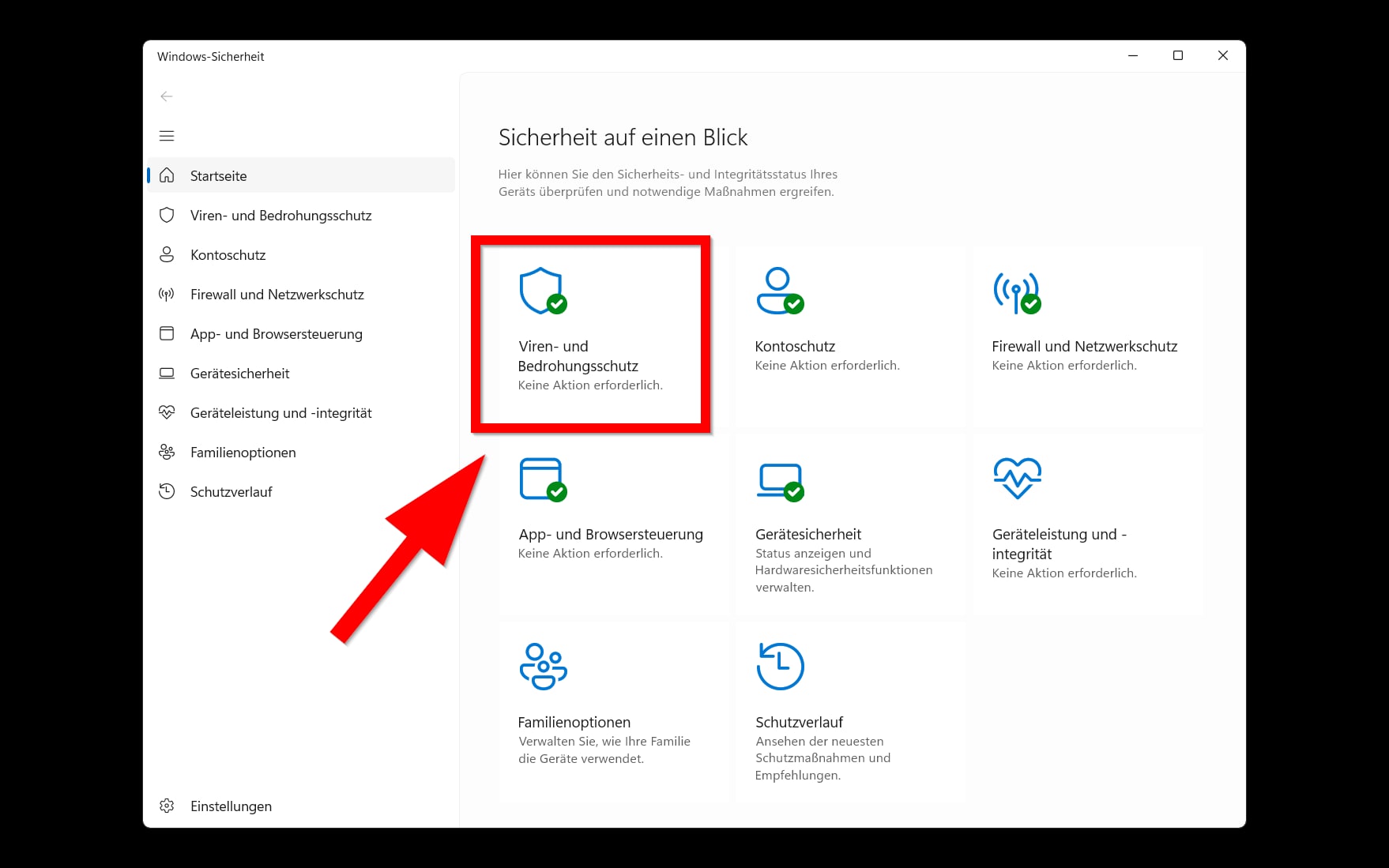The width and height of the screenshot is (1389, 868).
Task: Open Einstellungen at sidebar bottom
Action: pos(301,806)
